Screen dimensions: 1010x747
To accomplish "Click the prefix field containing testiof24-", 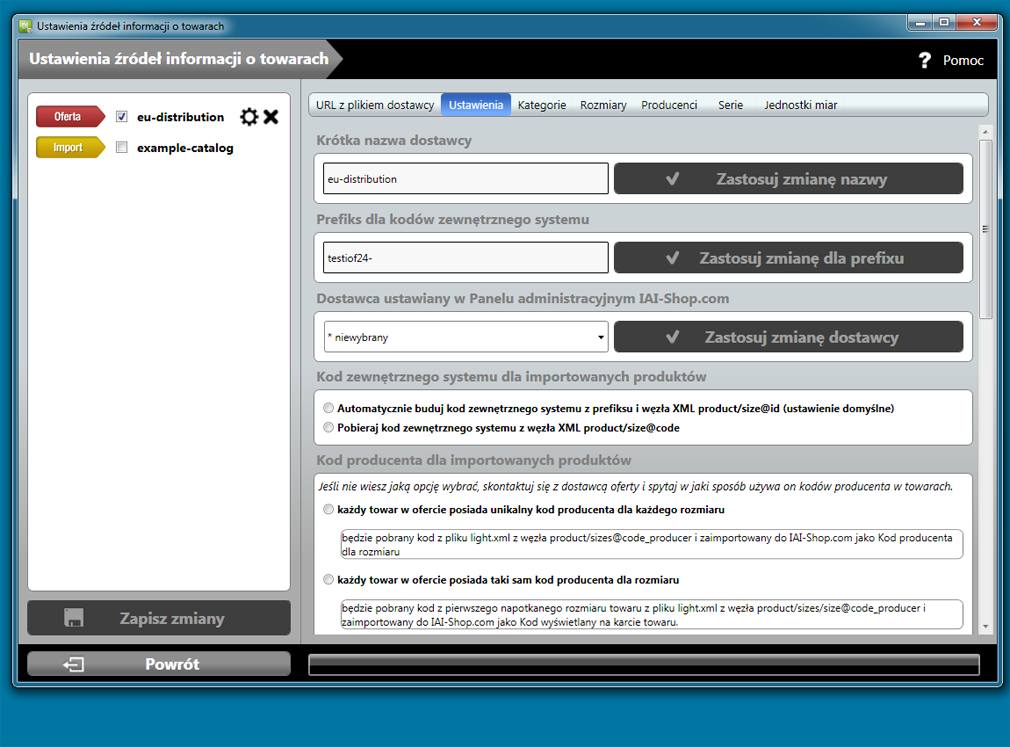I will [466, 258].
